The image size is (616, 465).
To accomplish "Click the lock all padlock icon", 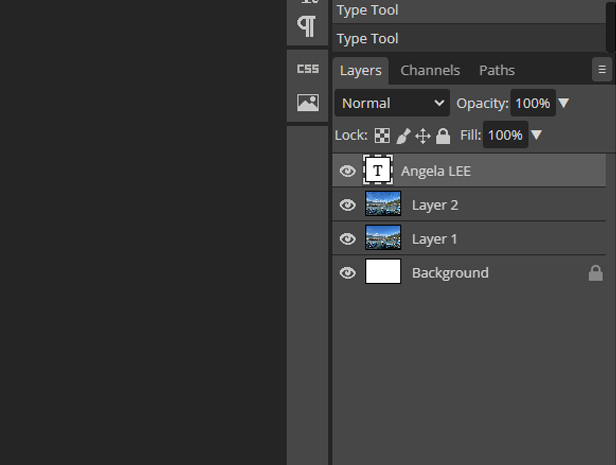I will pyautogui.click(x=443, y=135).
